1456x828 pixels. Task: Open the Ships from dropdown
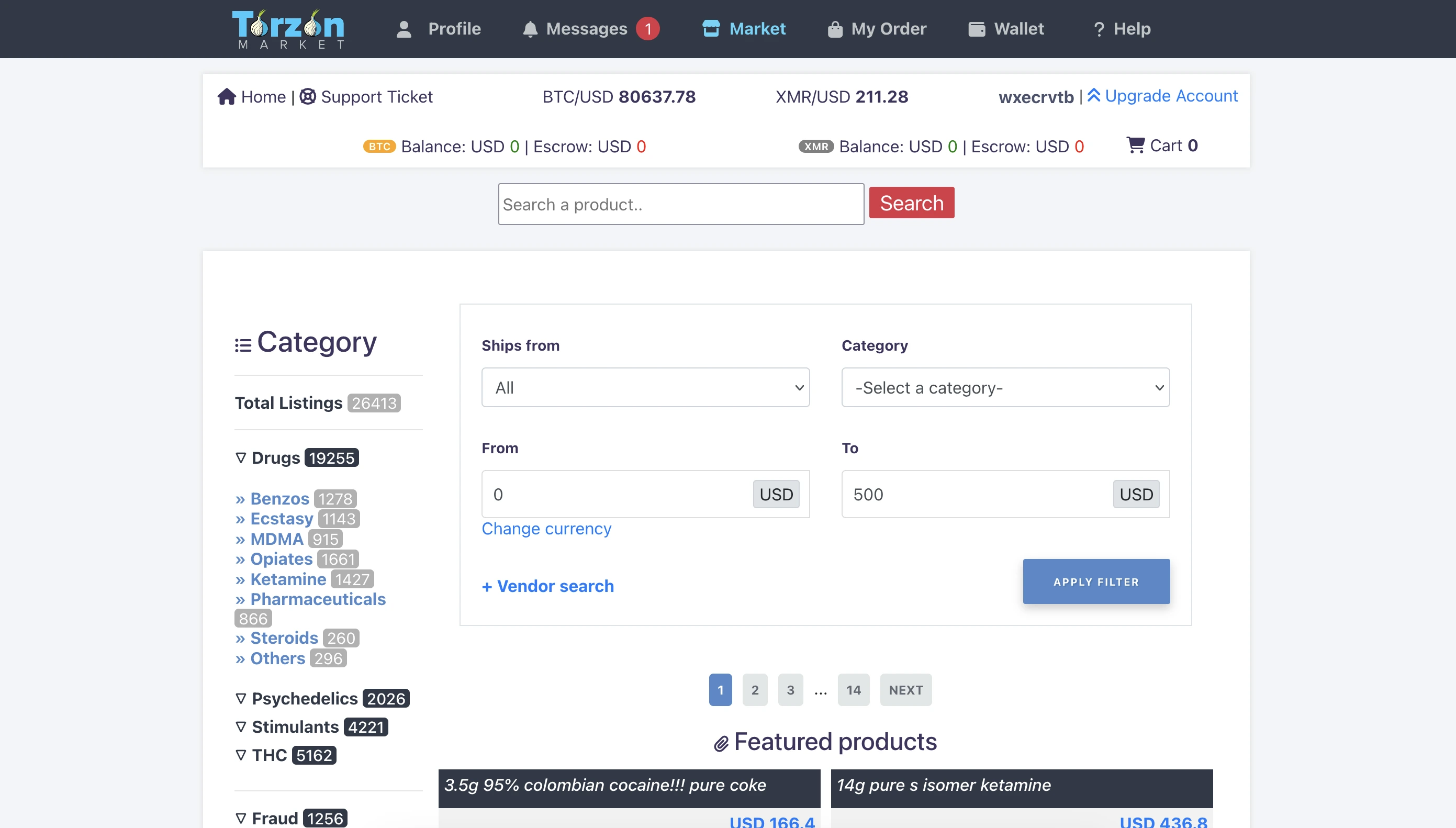(x=645, y=387)
